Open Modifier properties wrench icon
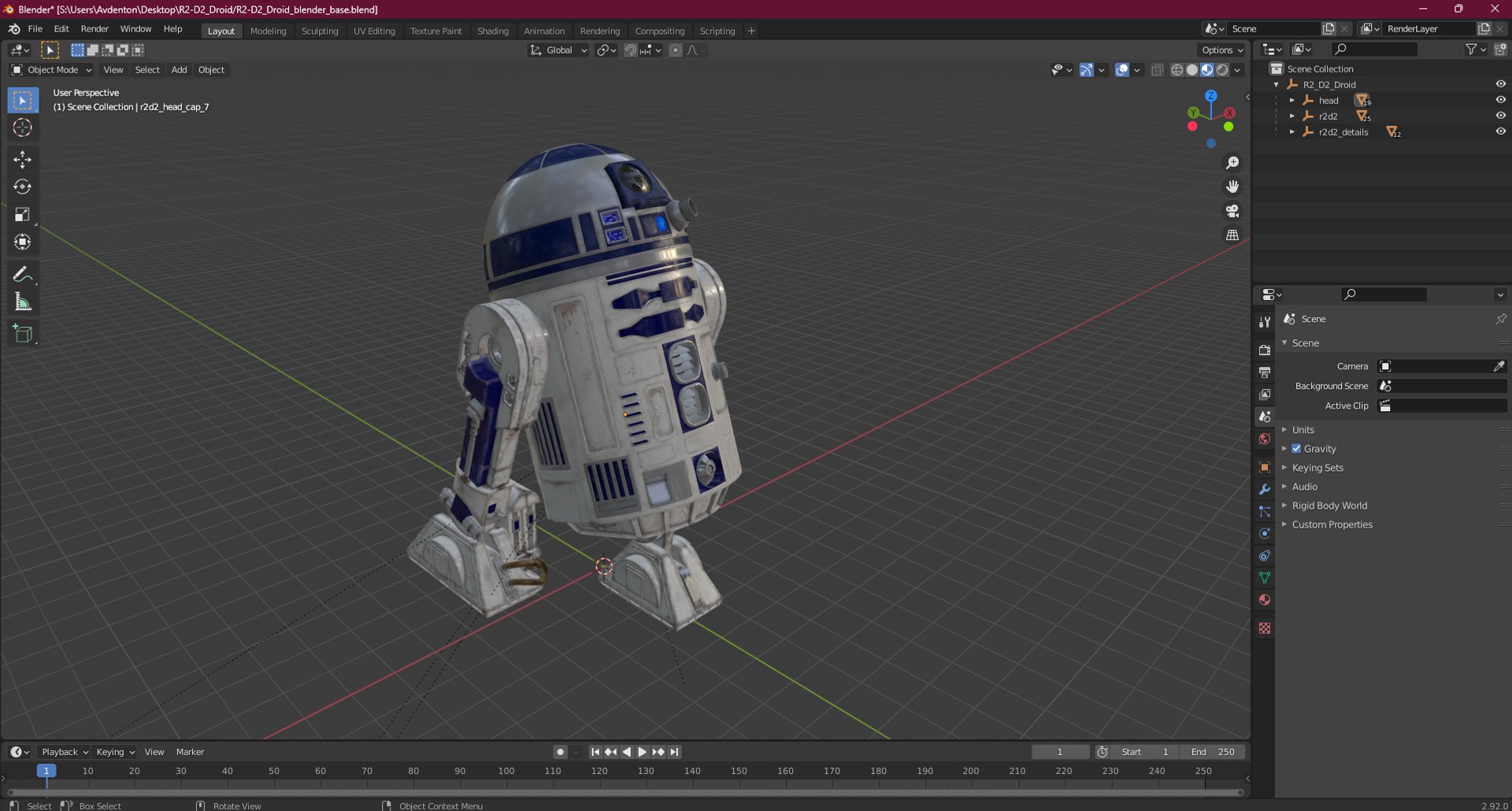Image resolution: width=1512 pixels, height=811 pixels. [1265, 489]
